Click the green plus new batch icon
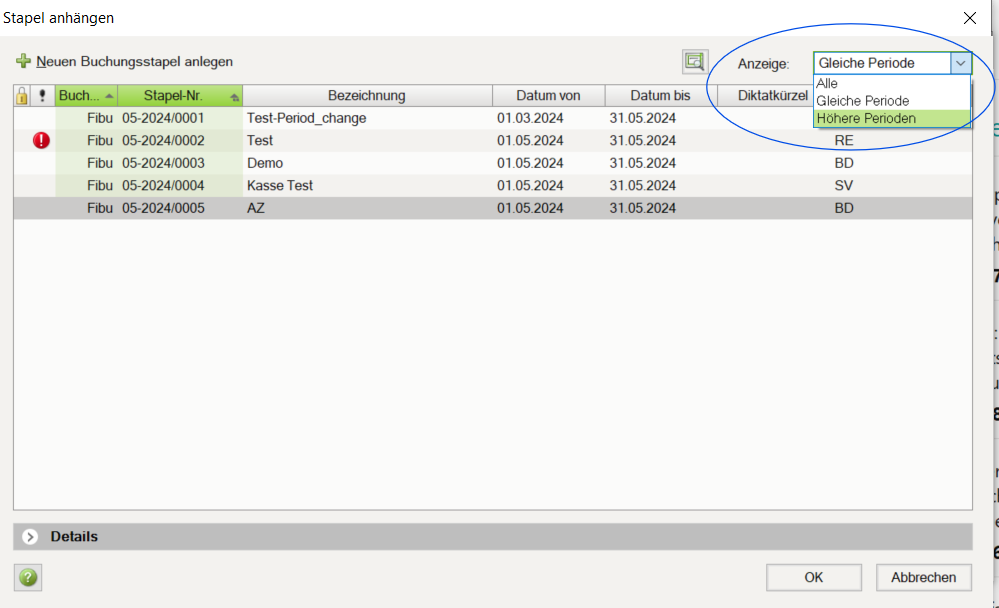Viewport: 999px width, 608px height. [x=23, y=62]
